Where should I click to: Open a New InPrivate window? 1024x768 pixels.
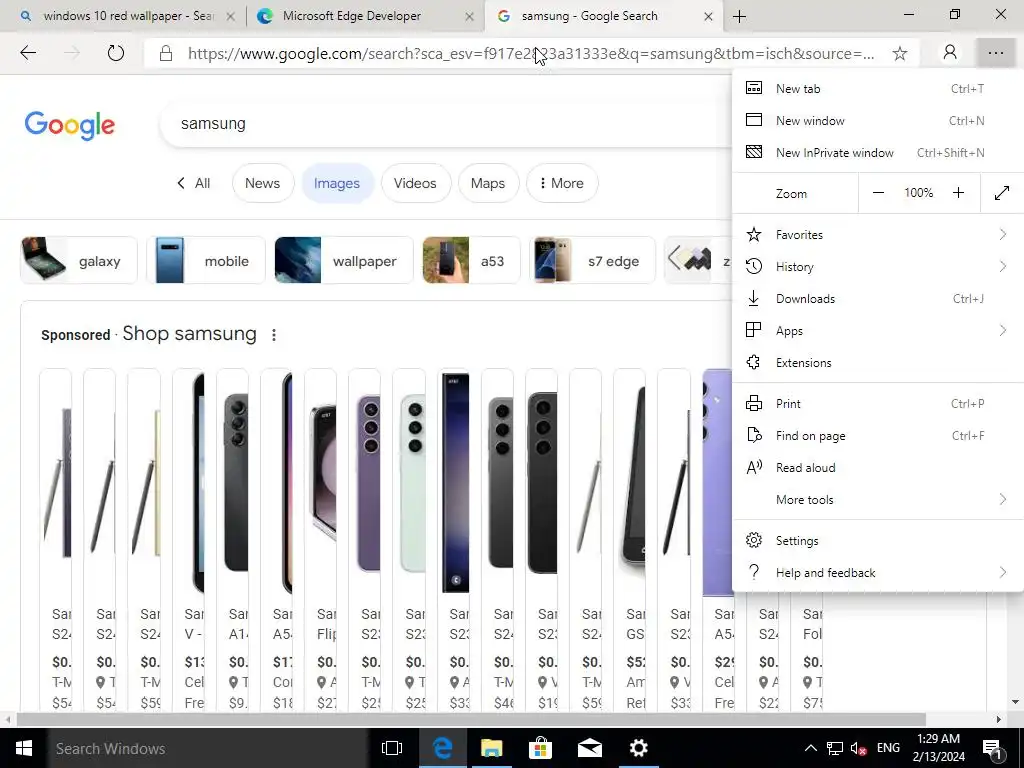(878, 152)
